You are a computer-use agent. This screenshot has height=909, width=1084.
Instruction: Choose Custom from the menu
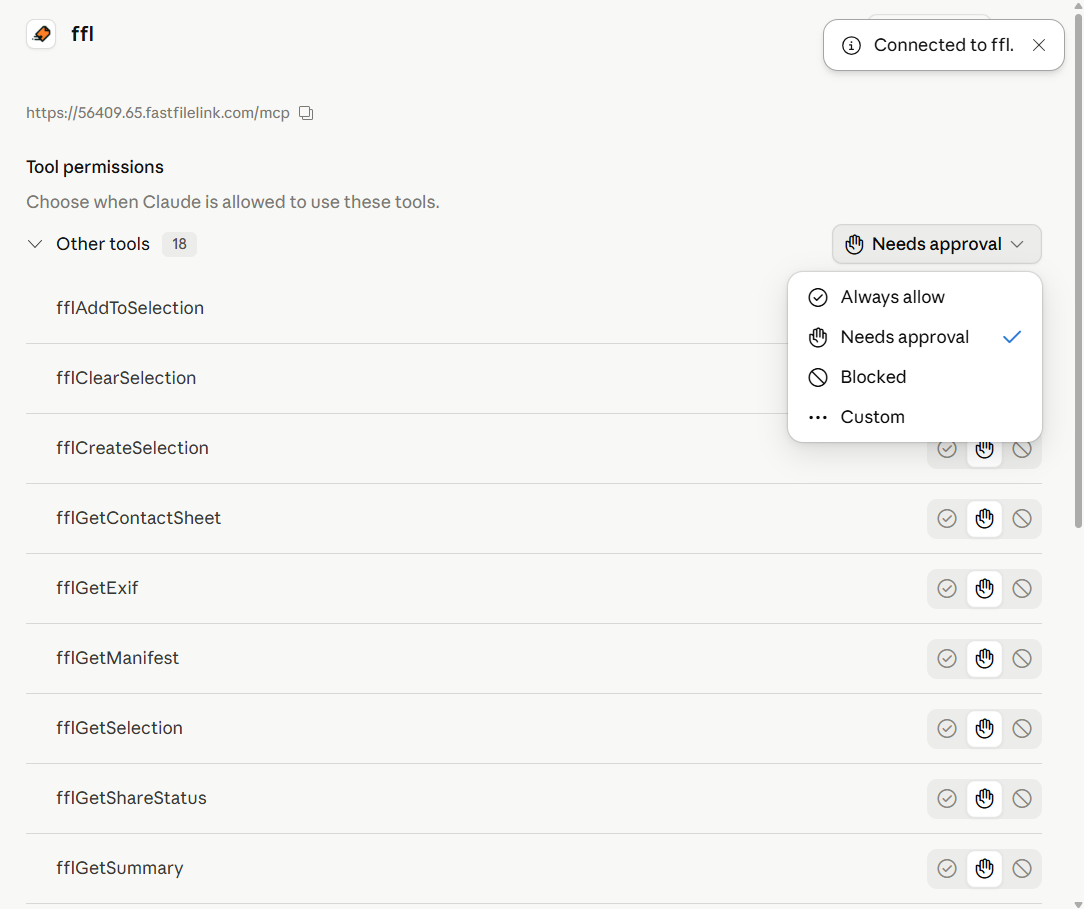point(915,417)
